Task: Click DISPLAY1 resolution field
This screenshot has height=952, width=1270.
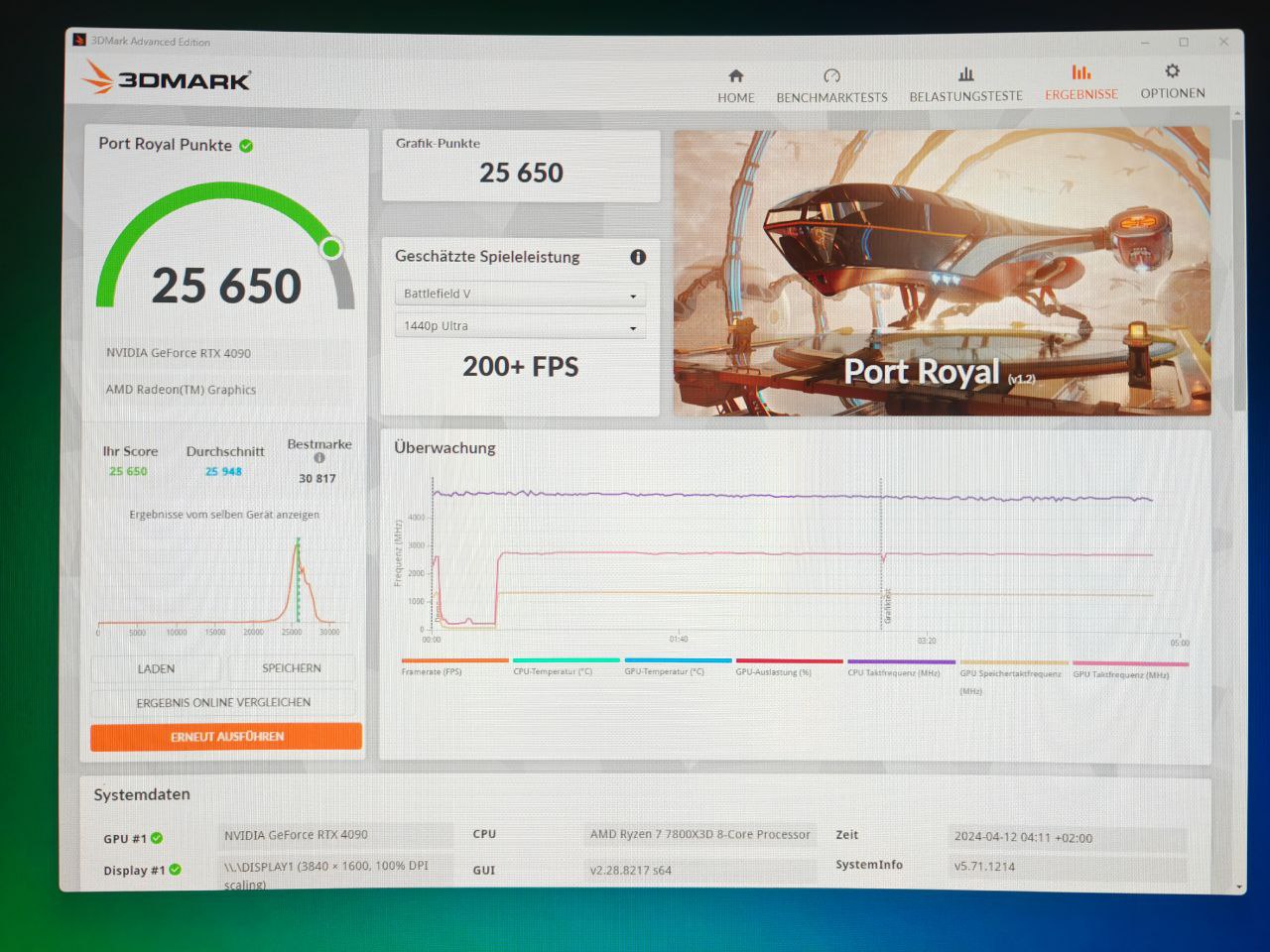Action: click(335, 873)
